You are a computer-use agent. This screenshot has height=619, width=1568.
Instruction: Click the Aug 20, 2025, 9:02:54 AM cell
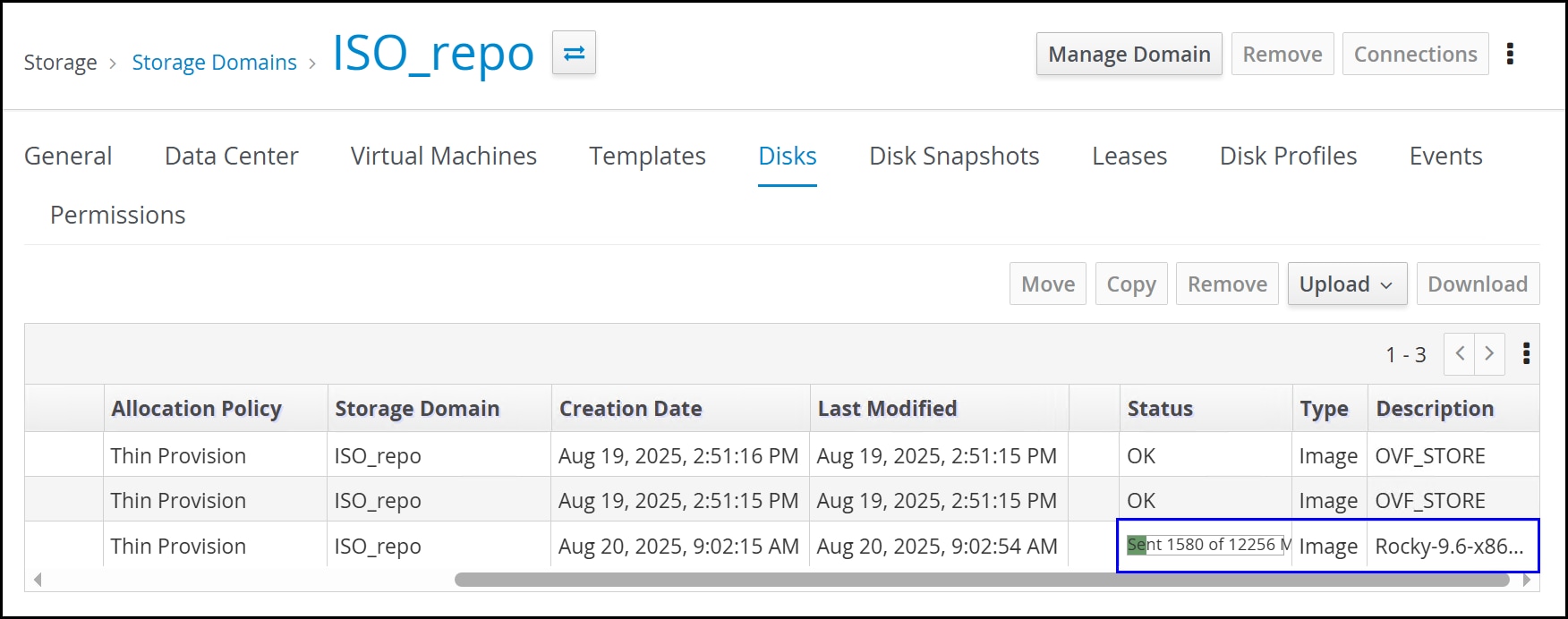937,546
